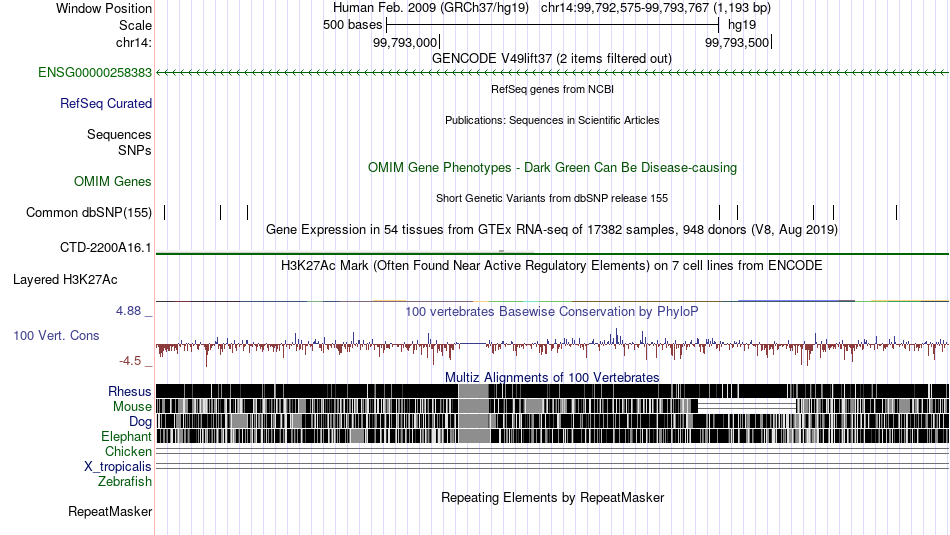Open Publications: Sequences in Scientific Articles title
This screenshot has height=535, width=950.
tap(552, 120)
